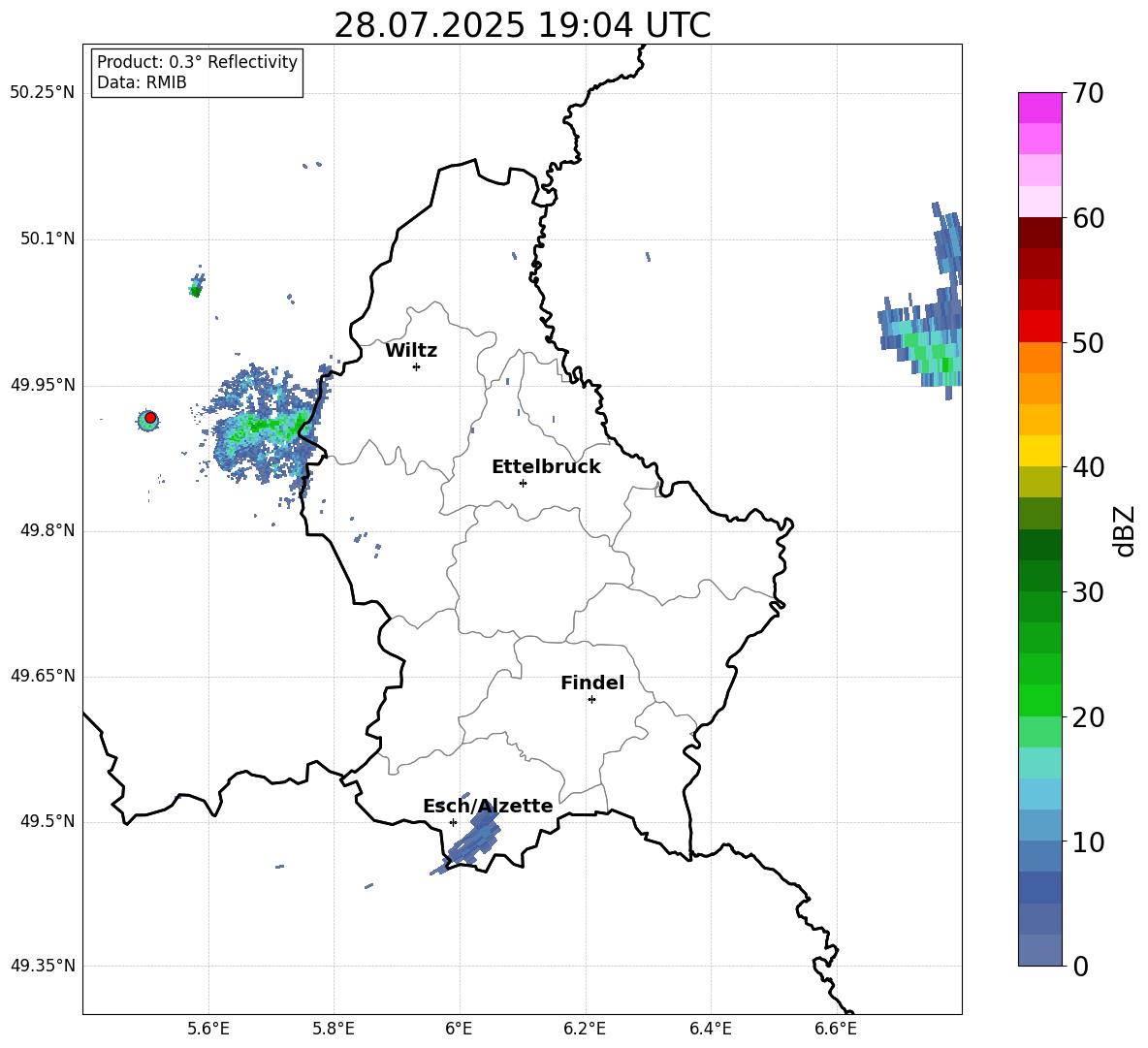Click the "Product: 0.3° Reflectivity" text
The image size is (1148, 1048).
click(197, 62)
